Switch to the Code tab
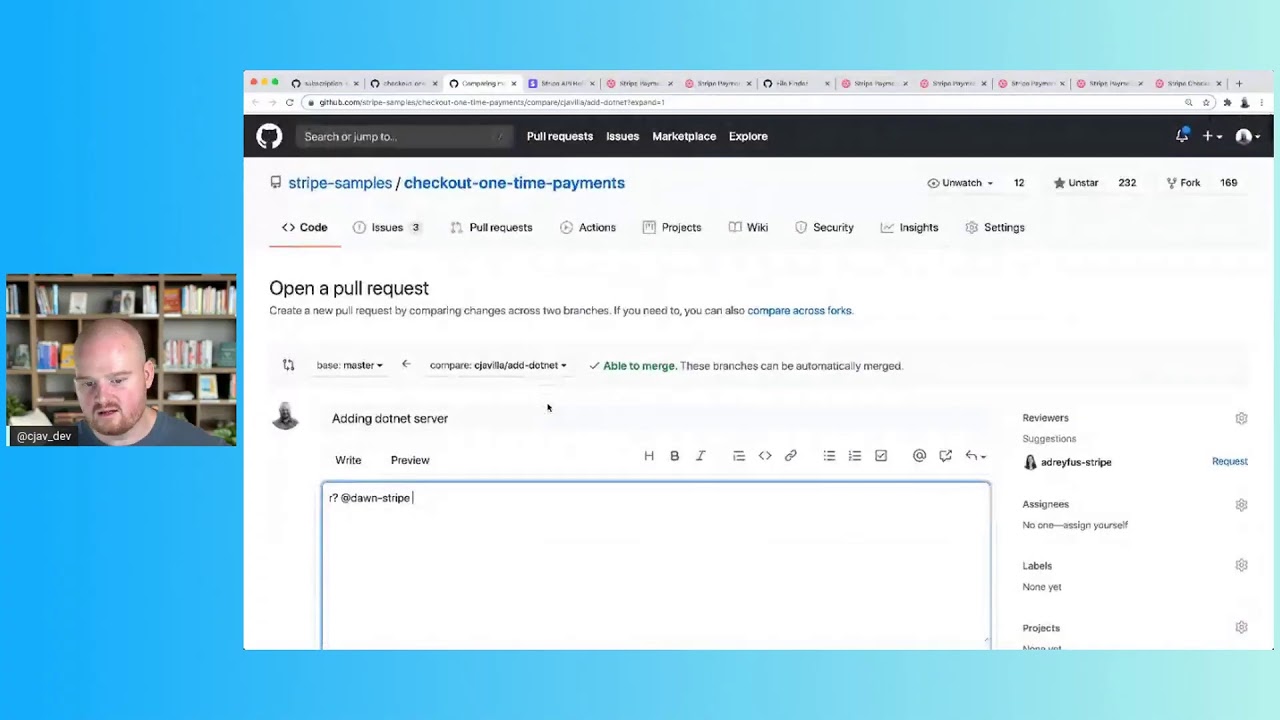This screenshot has width=1280, height=720. 305,227
